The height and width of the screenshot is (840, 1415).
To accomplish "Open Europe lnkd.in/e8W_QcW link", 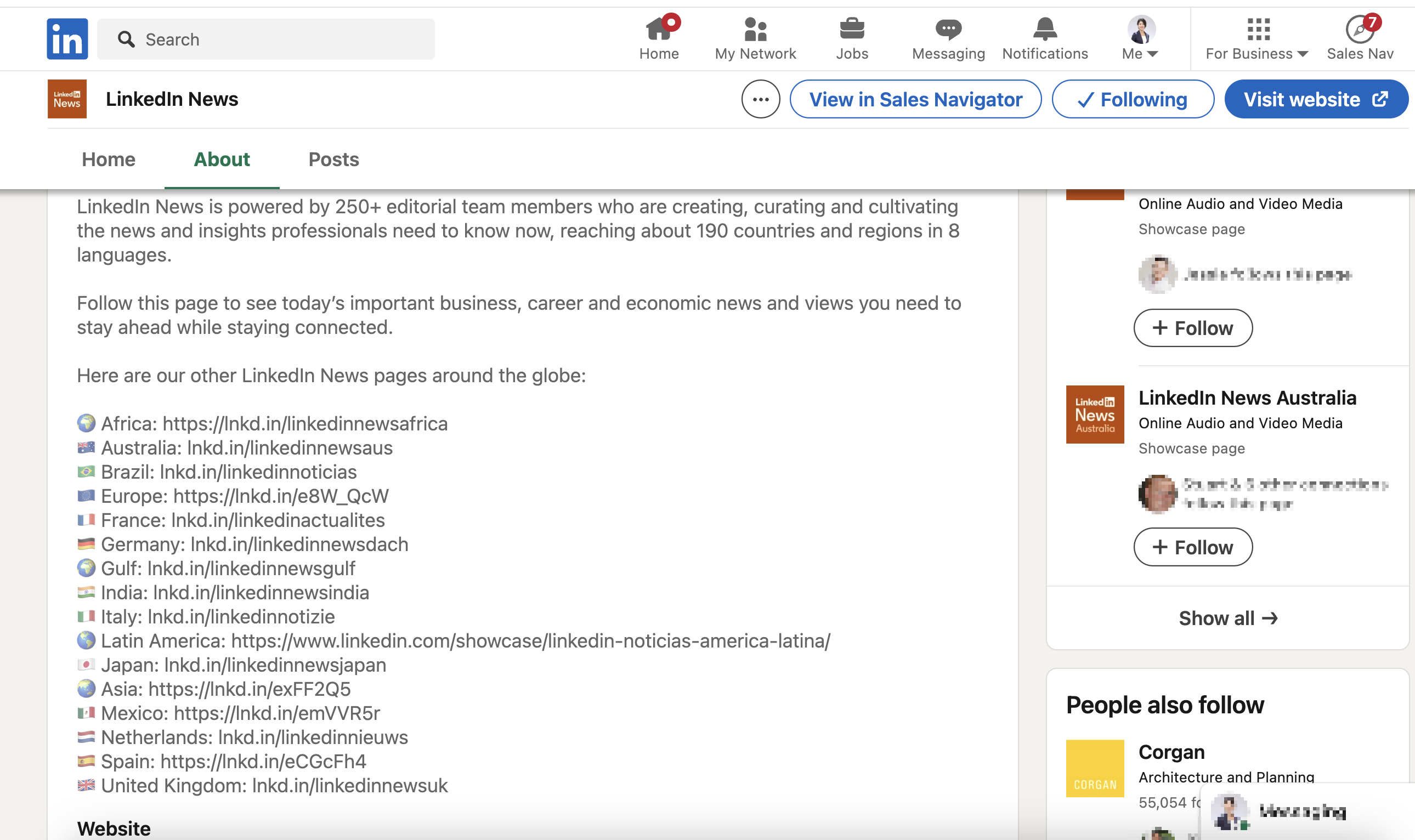I will pyautogui.click(x=281, y=496).
